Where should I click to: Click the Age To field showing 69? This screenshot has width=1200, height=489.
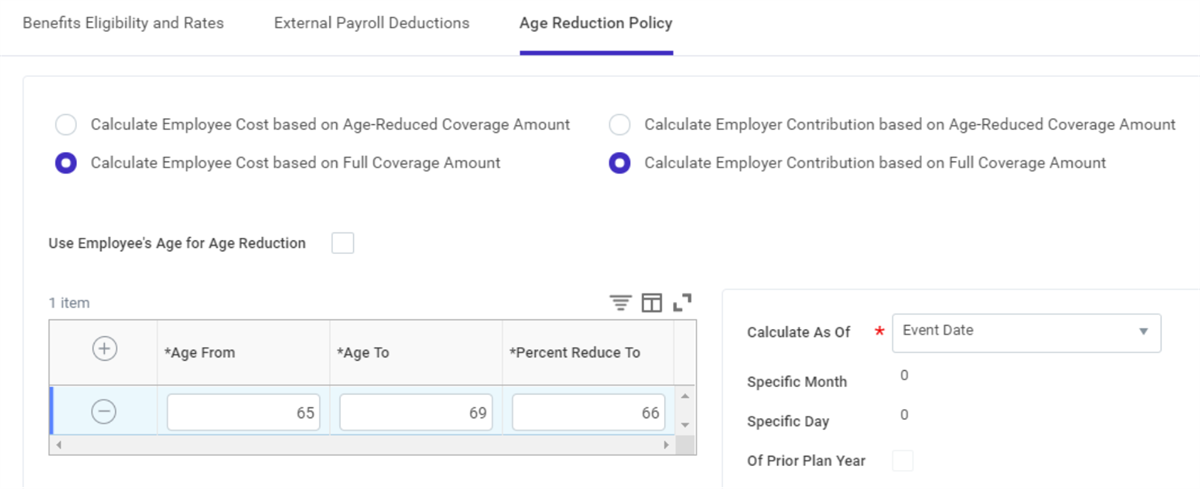coord(416,412)
